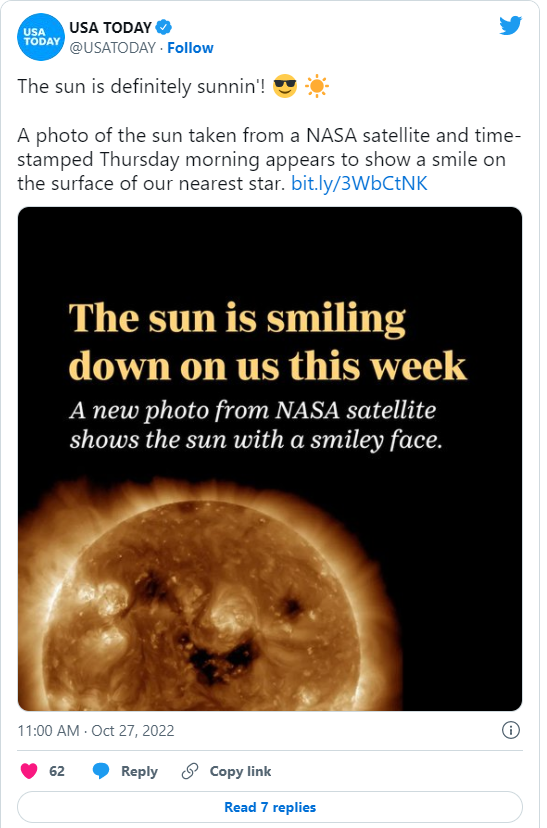Open the tweet info circle icon
547x828 pixels.
coord(511,730)
